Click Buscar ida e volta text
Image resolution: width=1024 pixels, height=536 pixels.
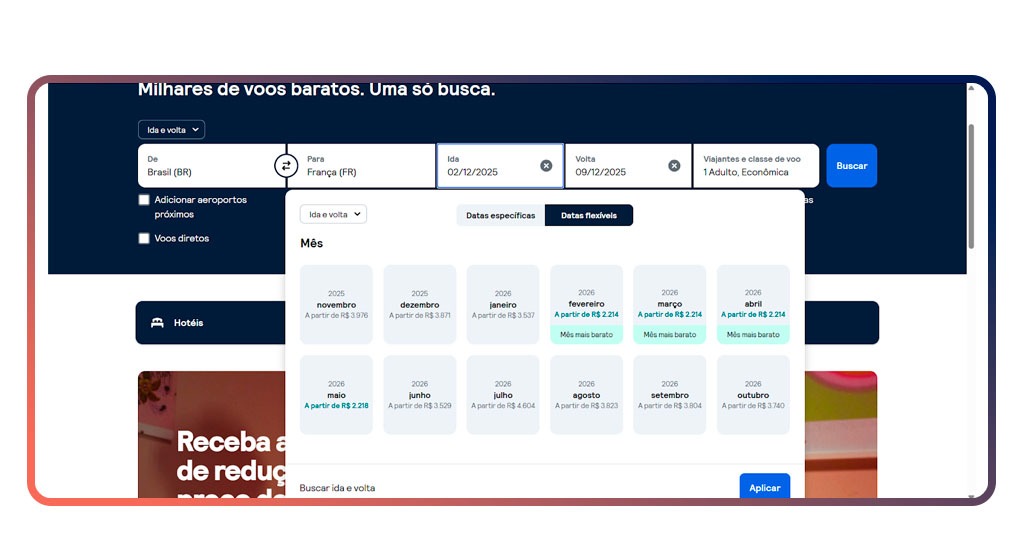pos(337,488)
